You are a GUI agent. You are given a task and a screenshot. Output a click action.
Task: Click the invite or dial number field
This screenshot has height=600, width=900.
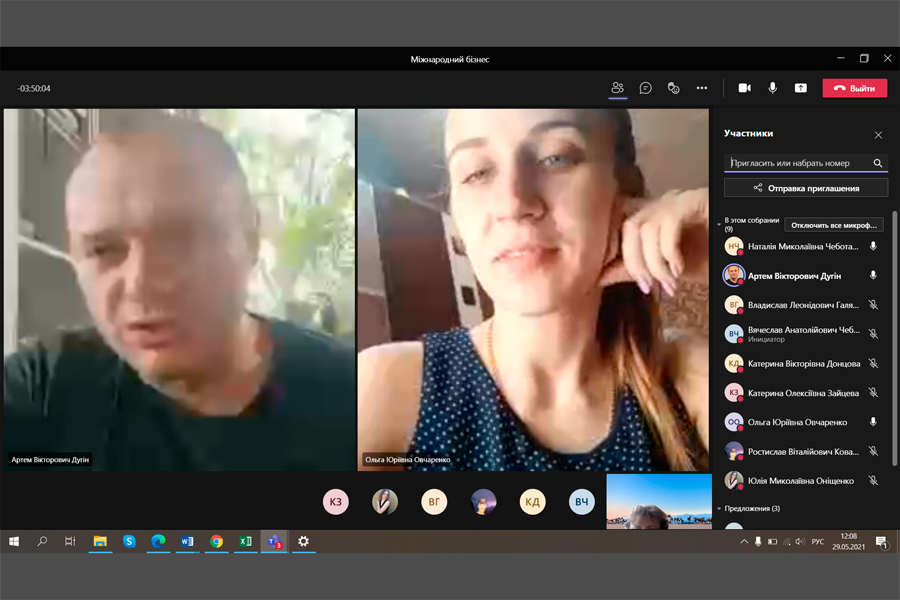(x=798, y=163)
